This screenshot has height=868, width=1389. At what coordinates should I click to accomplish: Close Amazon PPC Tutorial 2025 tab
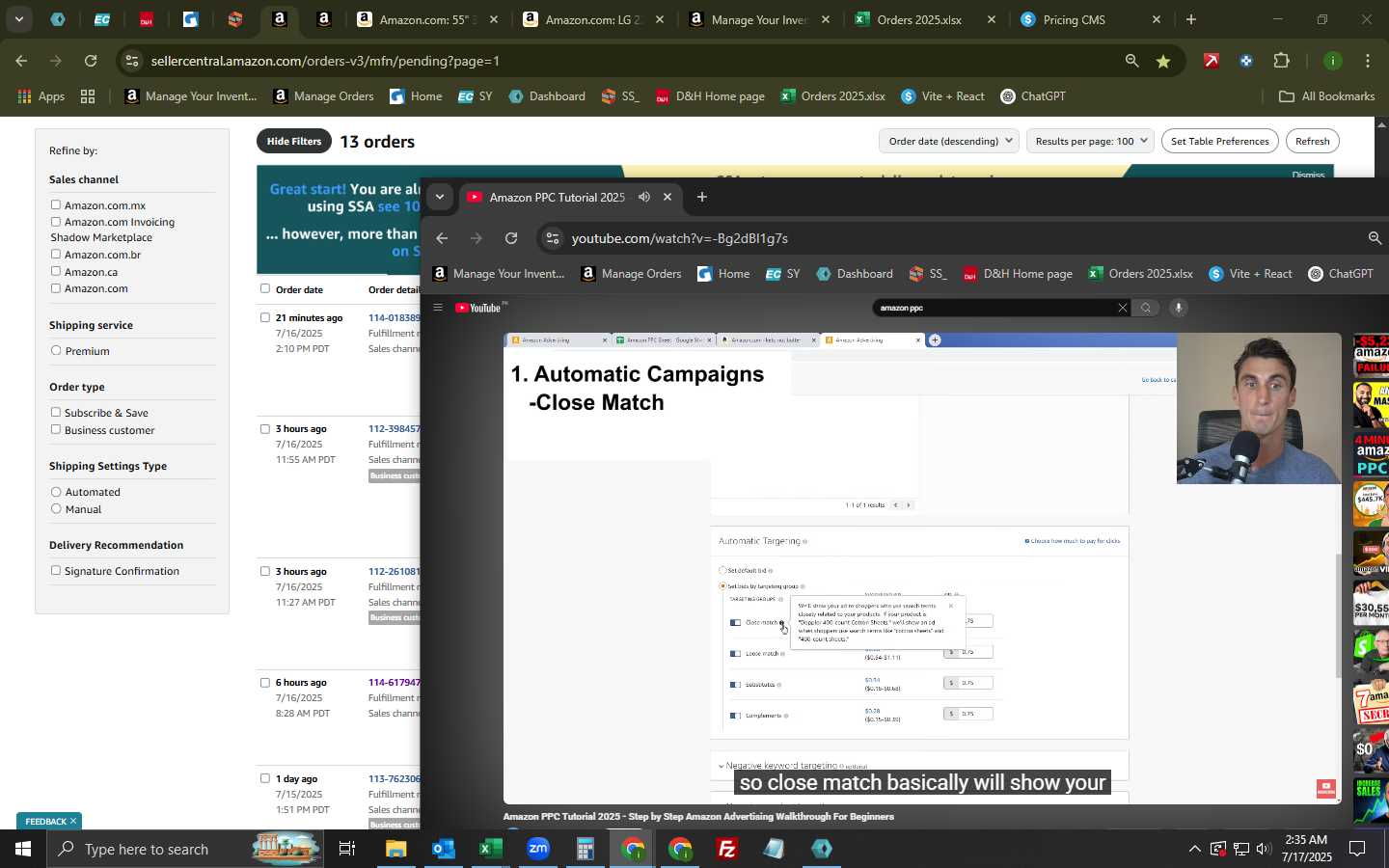coord(667,197)
